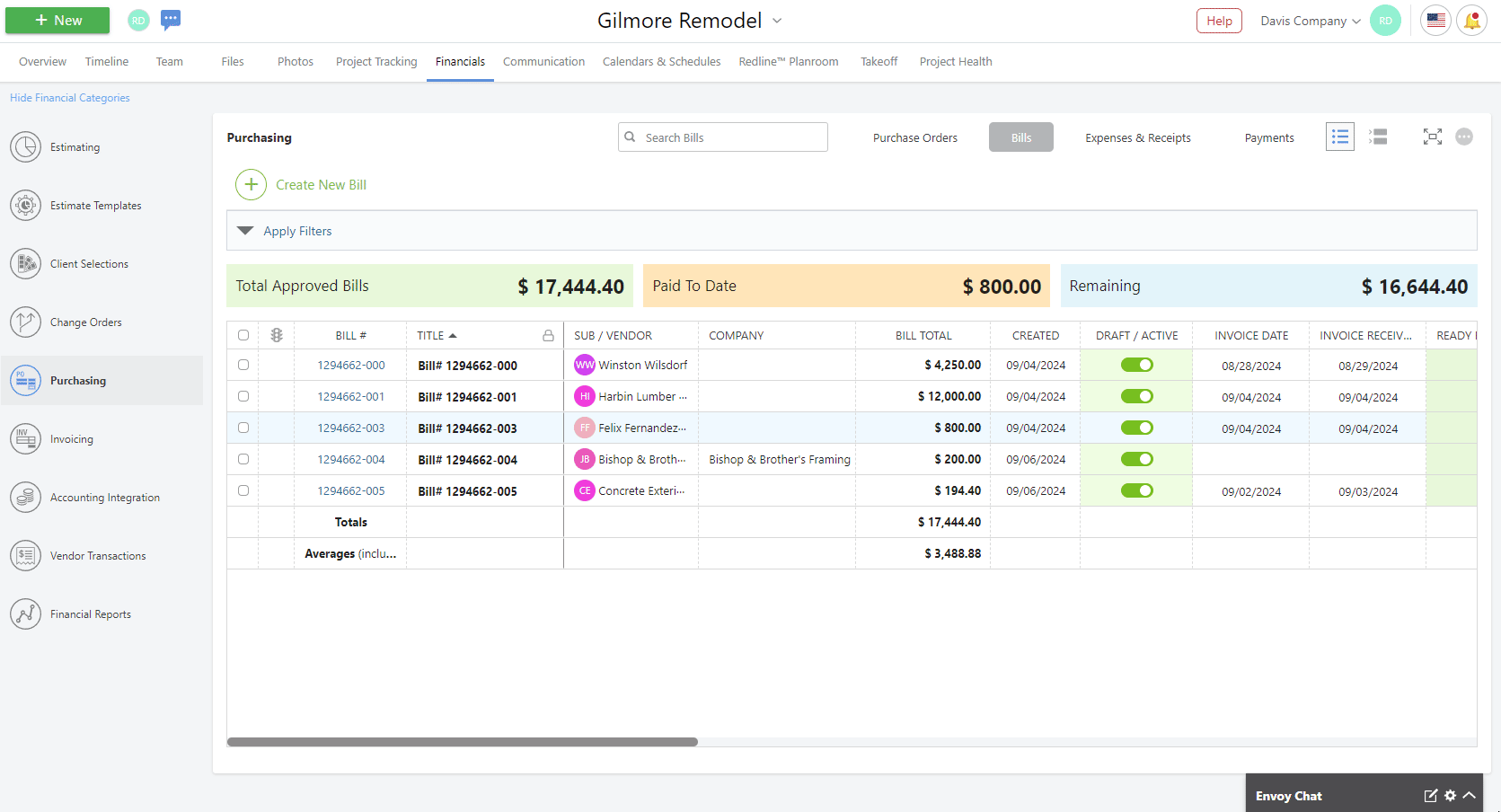The image size is (1501, 812).
Task: Expand the Apply Filters section
Action: coord(245,231)
